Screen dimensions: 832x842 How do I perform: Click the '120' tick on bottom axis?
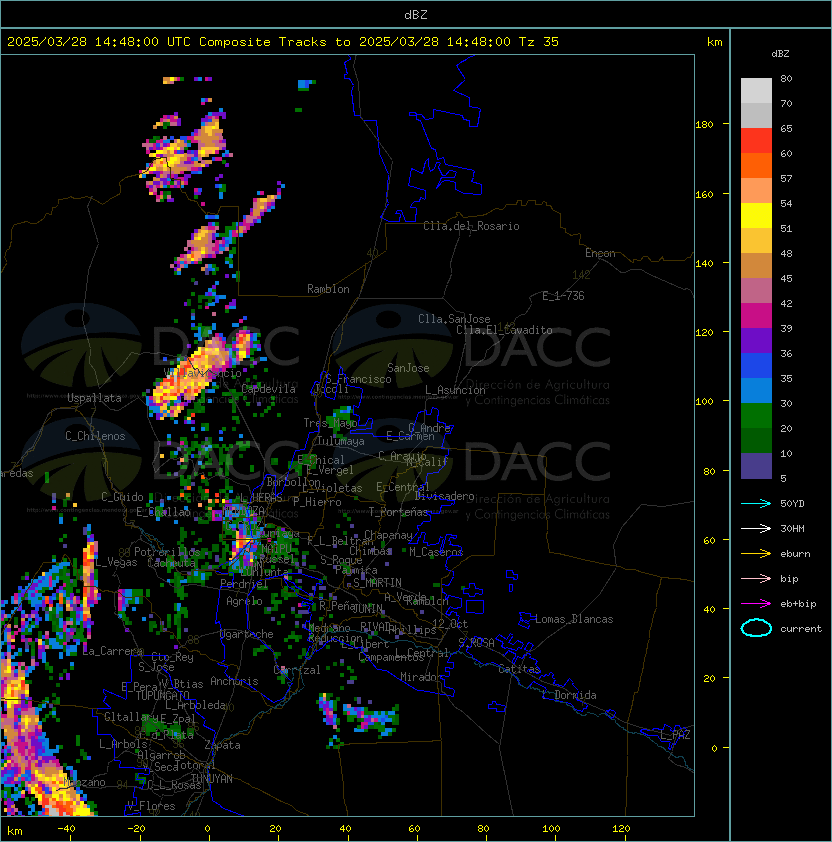point(621,829)
